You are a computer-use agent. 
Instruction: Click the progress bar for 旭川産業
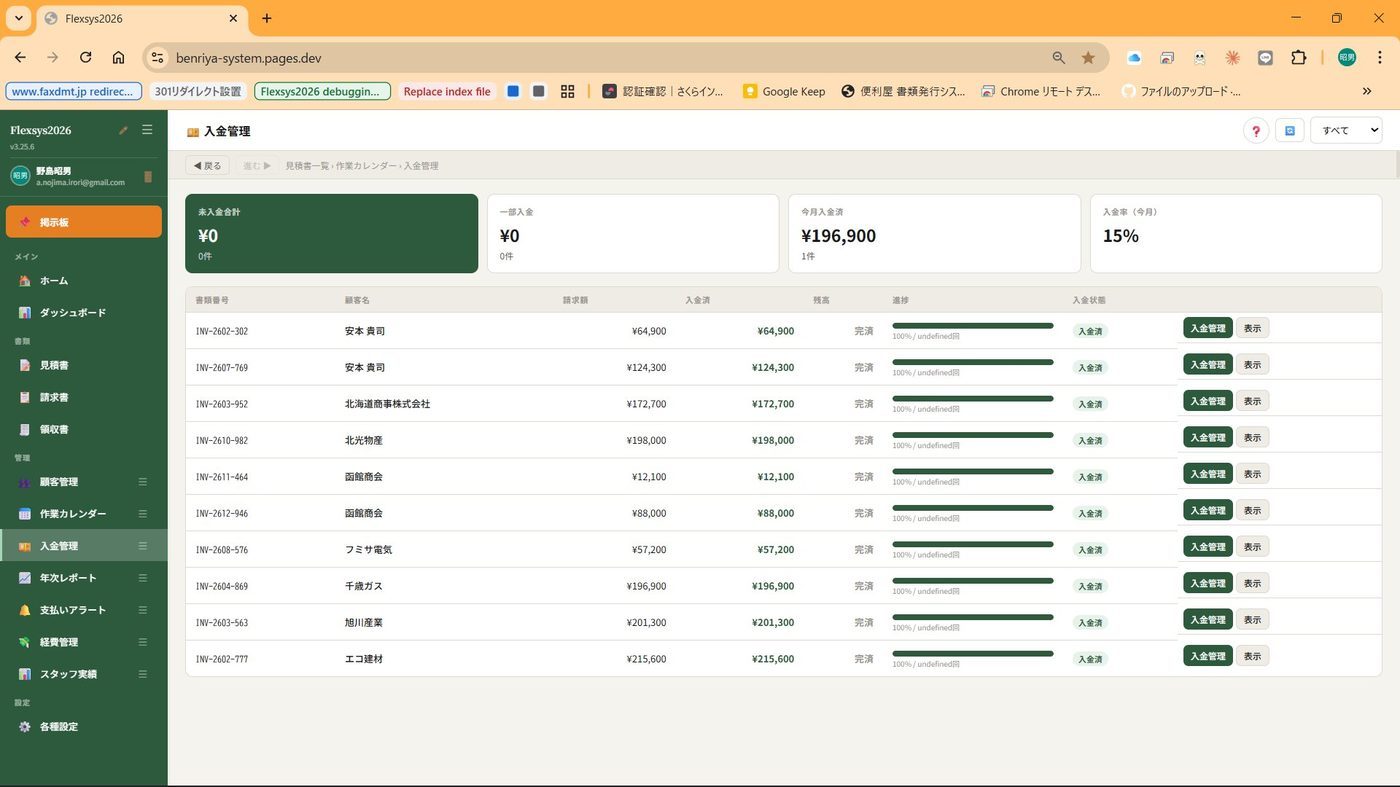click(973, 617)
